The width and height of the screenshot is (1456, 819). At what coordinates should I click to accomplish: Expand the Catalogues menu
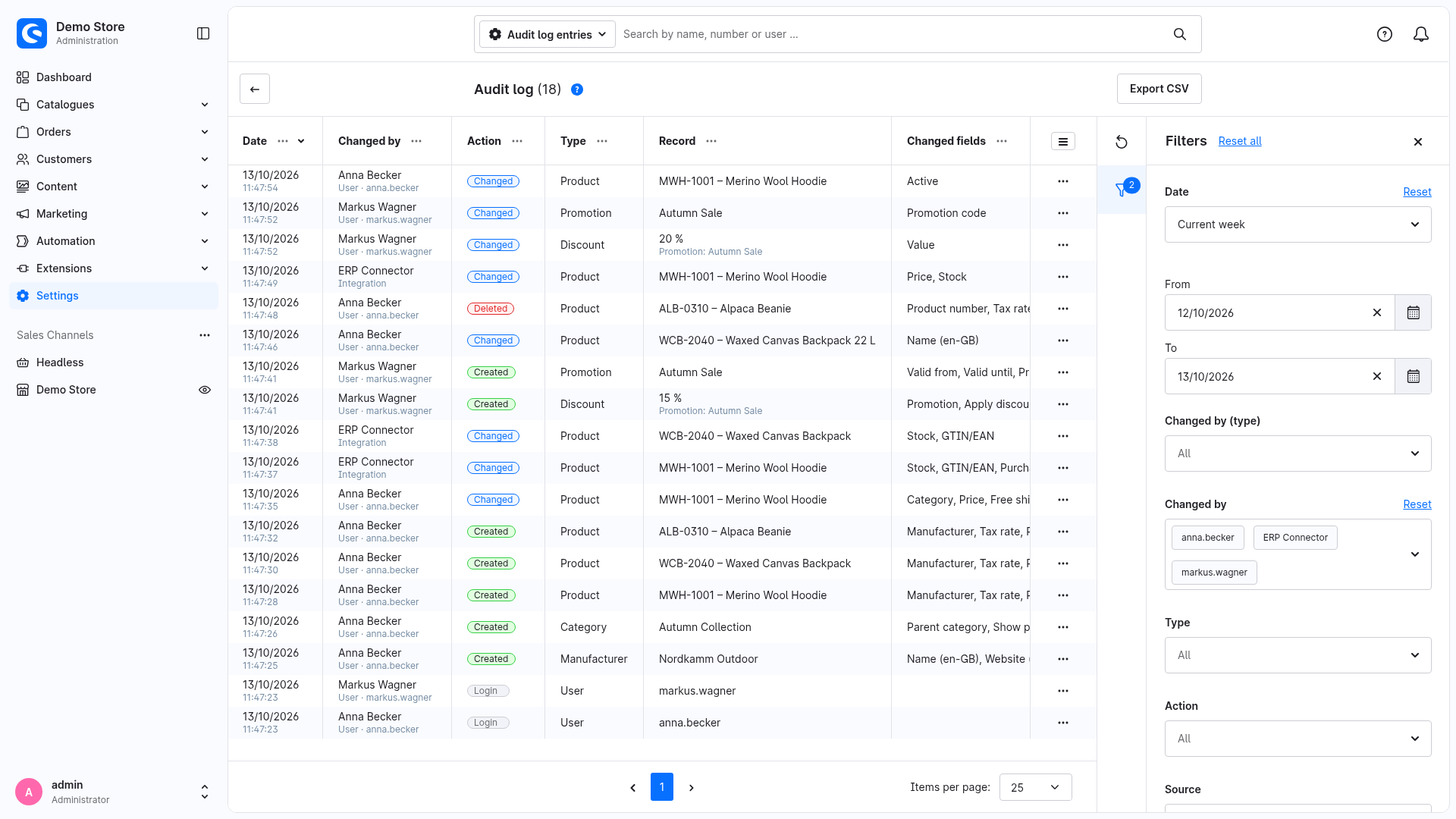pos(114,105)
